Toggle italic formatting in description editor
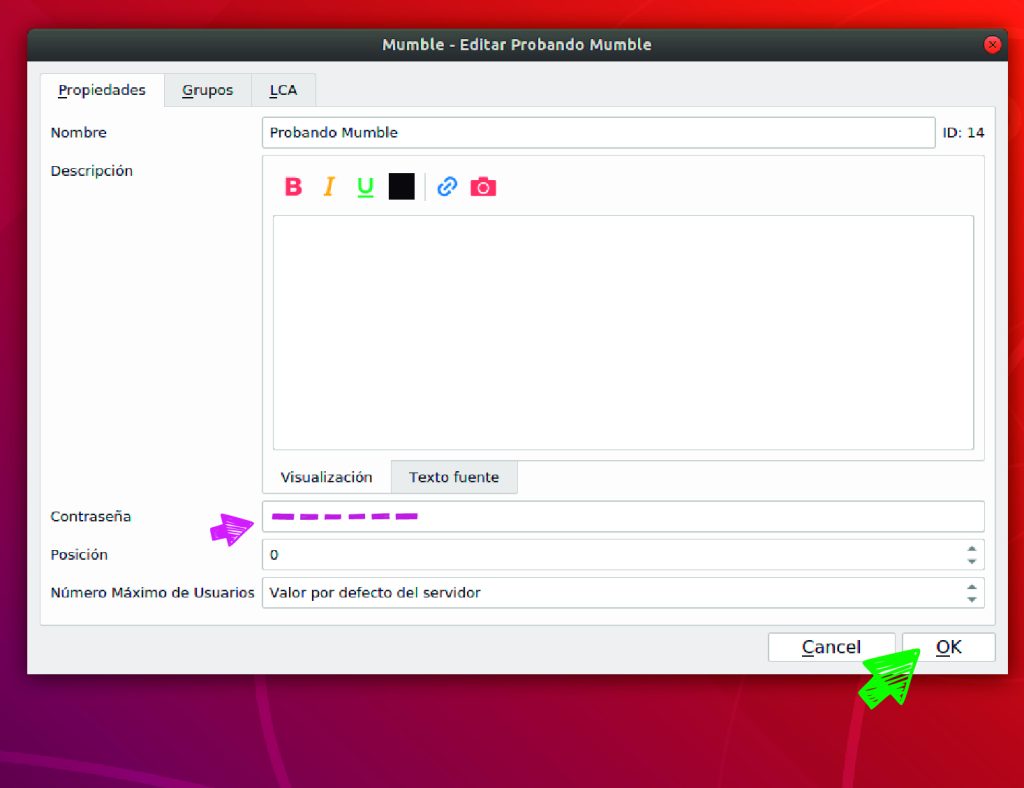This screenshot has height=788, width=1024. [329, 187]
